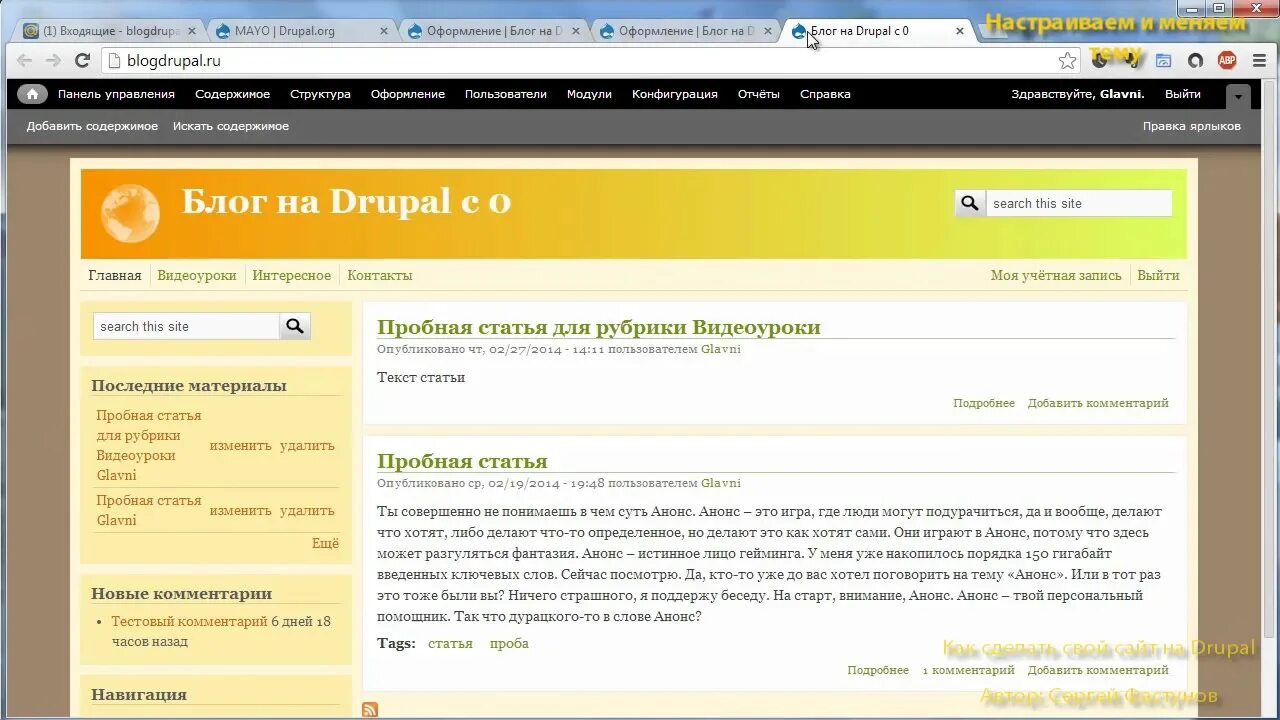The height and width of the screenshot is (720, 1280).
Task: Click the Drupal admin home icon
Action: [32, 94]
